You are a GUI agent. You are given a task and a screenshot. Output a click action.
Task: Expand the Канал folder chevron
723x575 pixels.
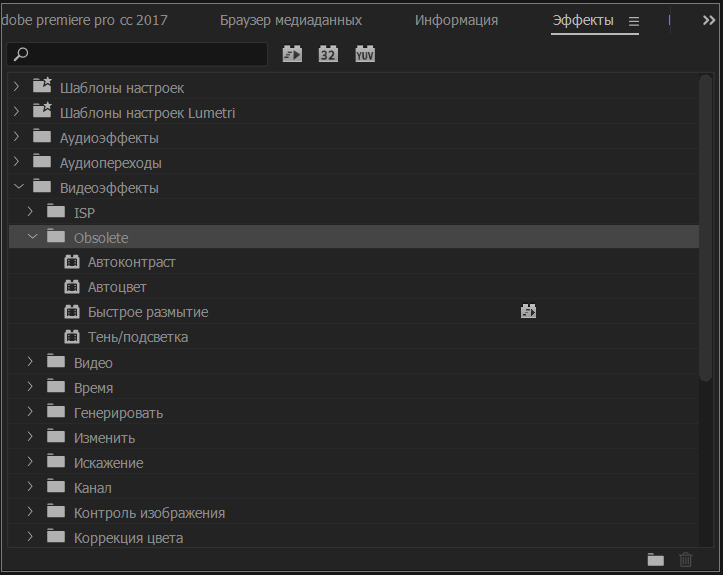coord(30,486)
